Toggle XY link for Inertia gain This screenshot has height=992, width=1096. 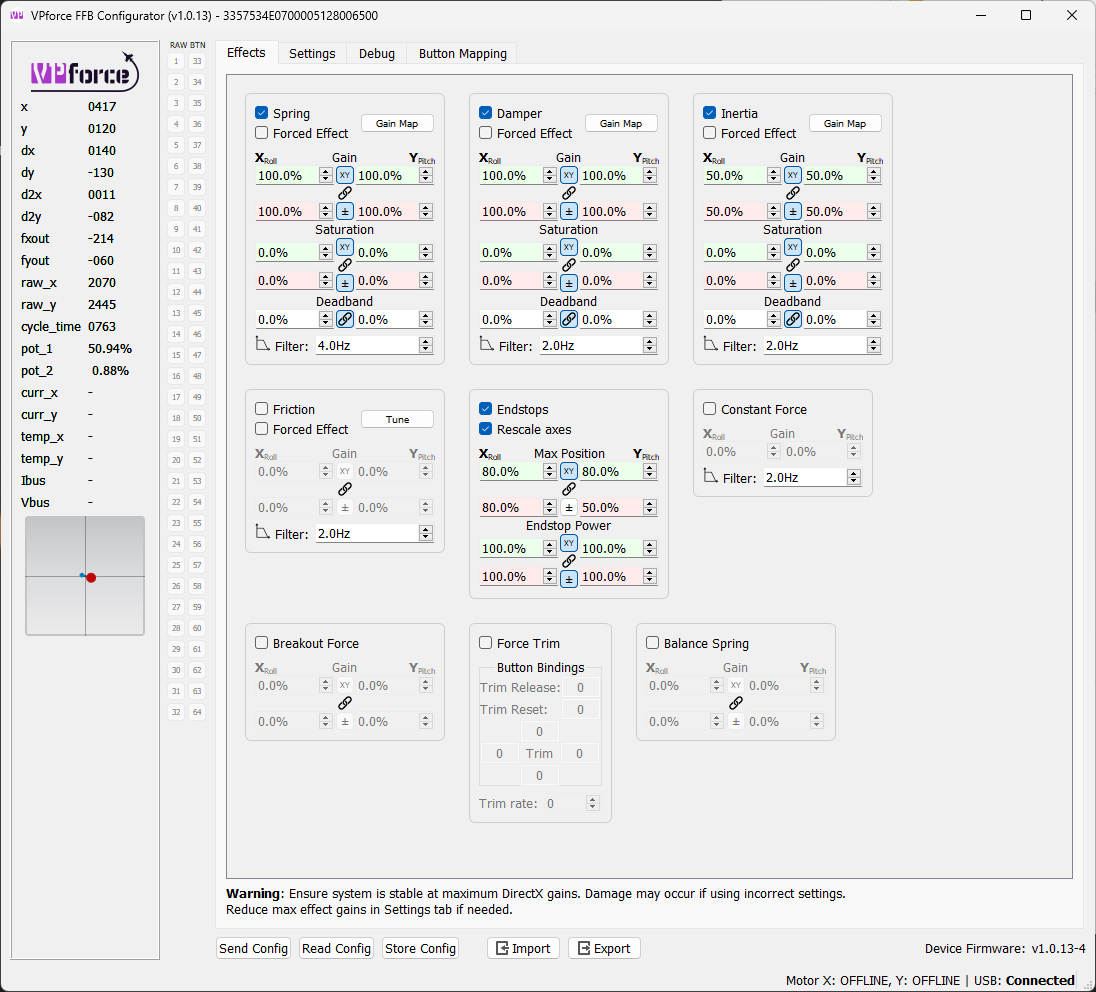click(793, 175)
